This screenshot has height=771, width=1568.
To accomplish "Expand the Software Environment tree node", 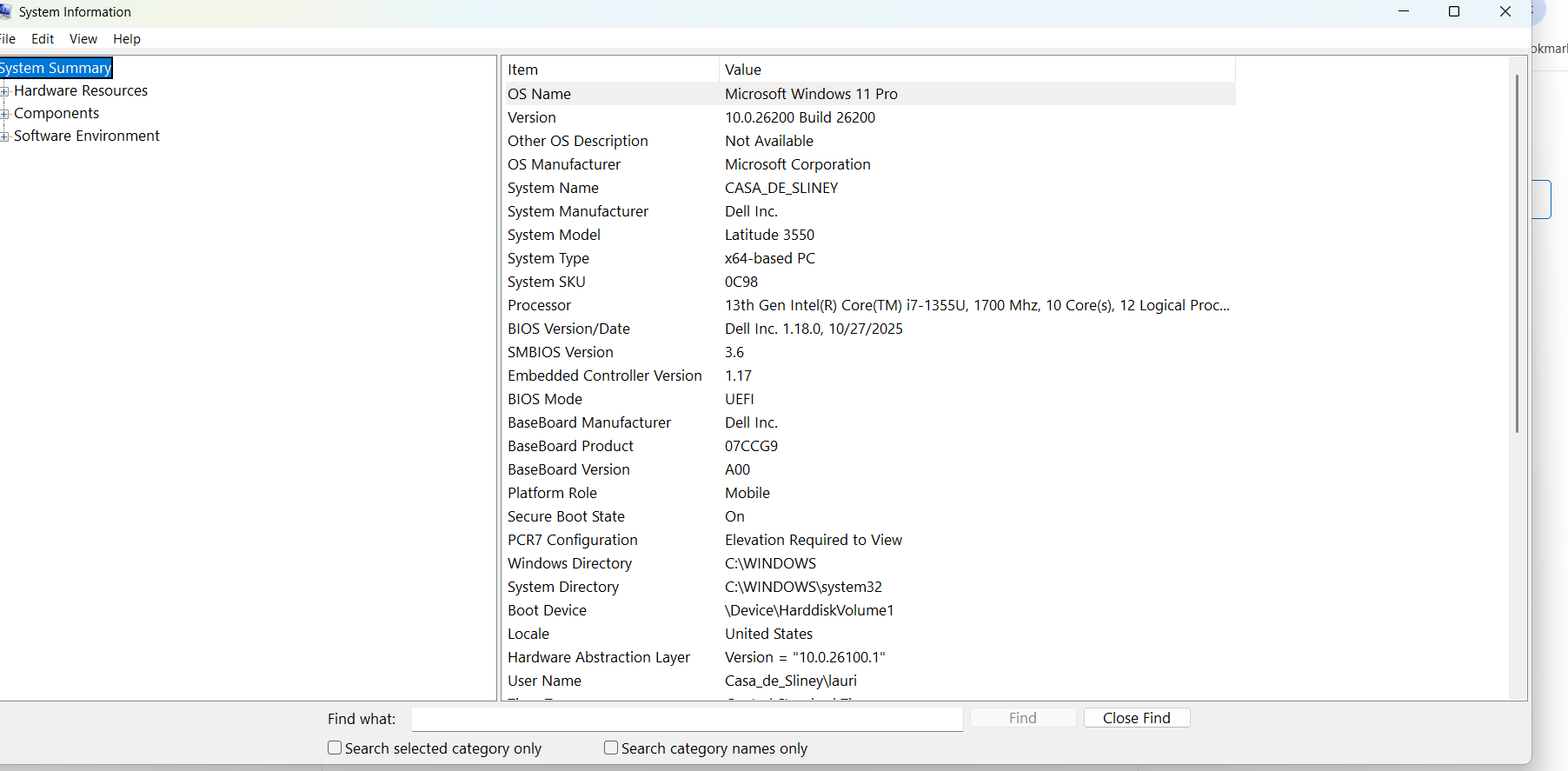I will click(x=4, y=136).
